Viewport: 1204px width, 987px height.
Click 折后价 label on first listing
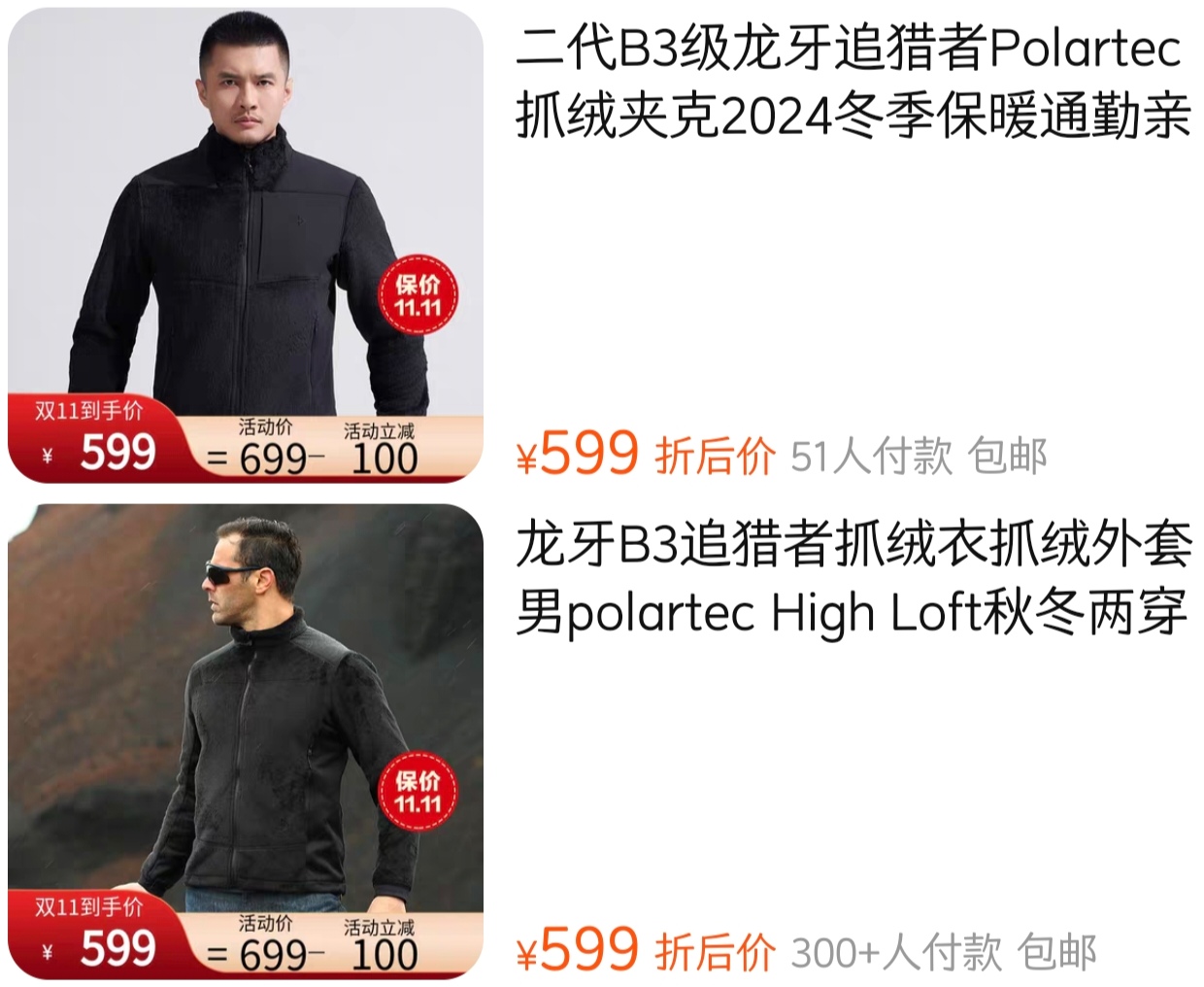(x=716, y=457)
